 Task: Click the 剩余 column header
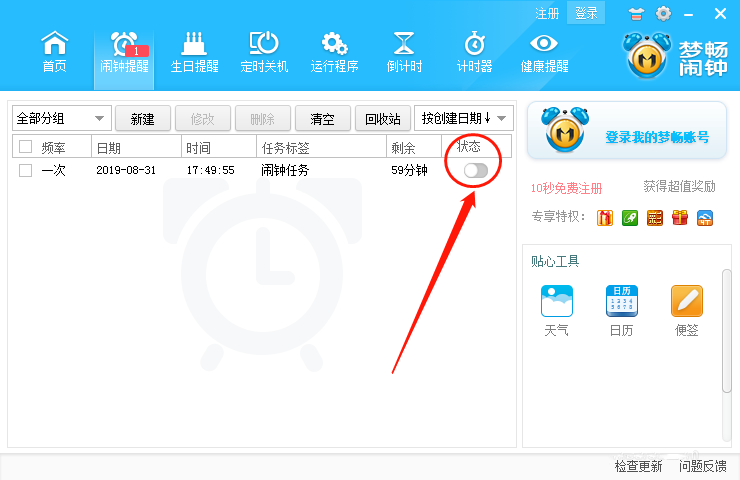413,148
